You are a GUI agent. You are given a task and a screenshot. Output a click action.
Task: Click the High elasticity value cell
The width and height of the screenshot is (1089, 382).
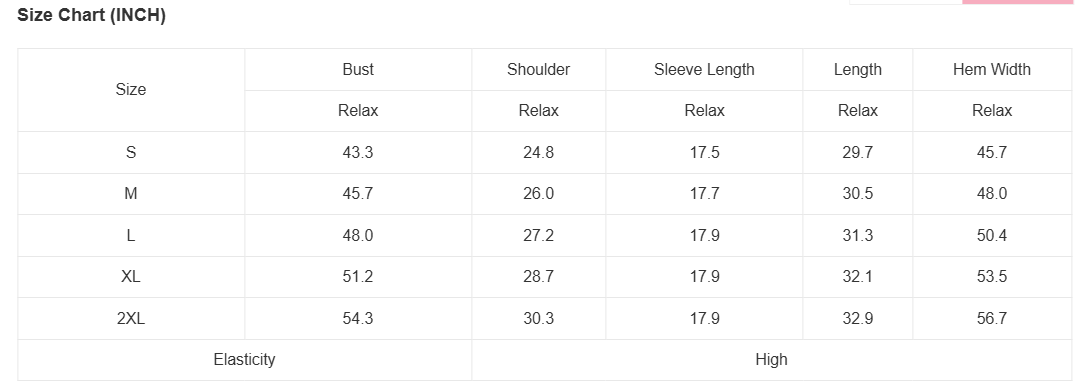coord(772,360)
